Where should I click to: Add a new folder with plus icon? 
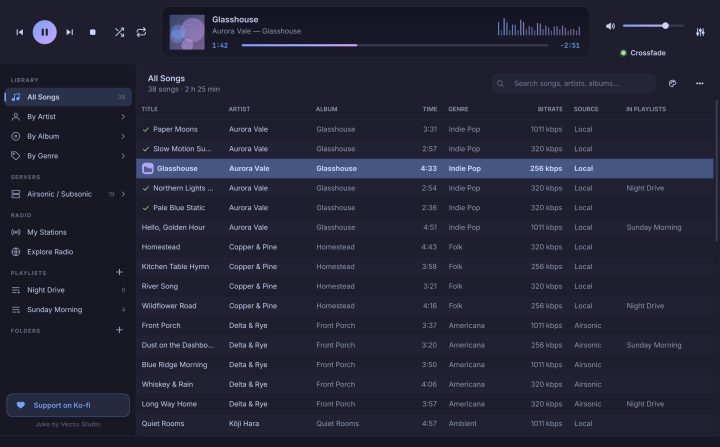[x=119, y=330]
